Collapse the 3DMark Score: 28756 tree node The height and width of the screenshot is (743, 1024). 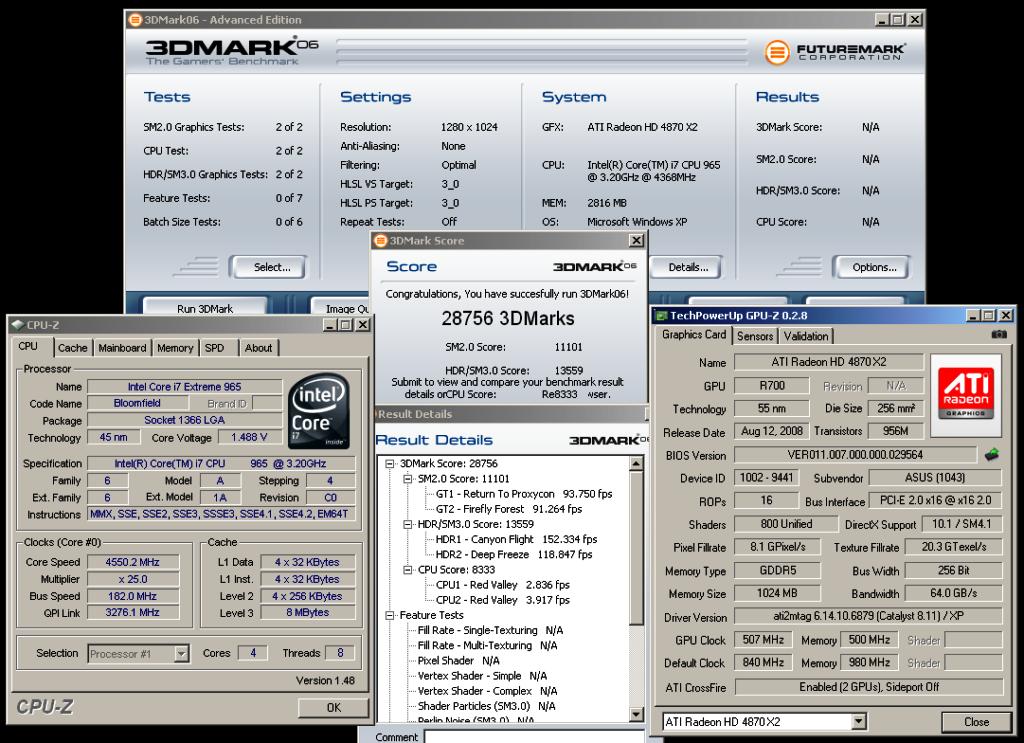coord(391,464)
